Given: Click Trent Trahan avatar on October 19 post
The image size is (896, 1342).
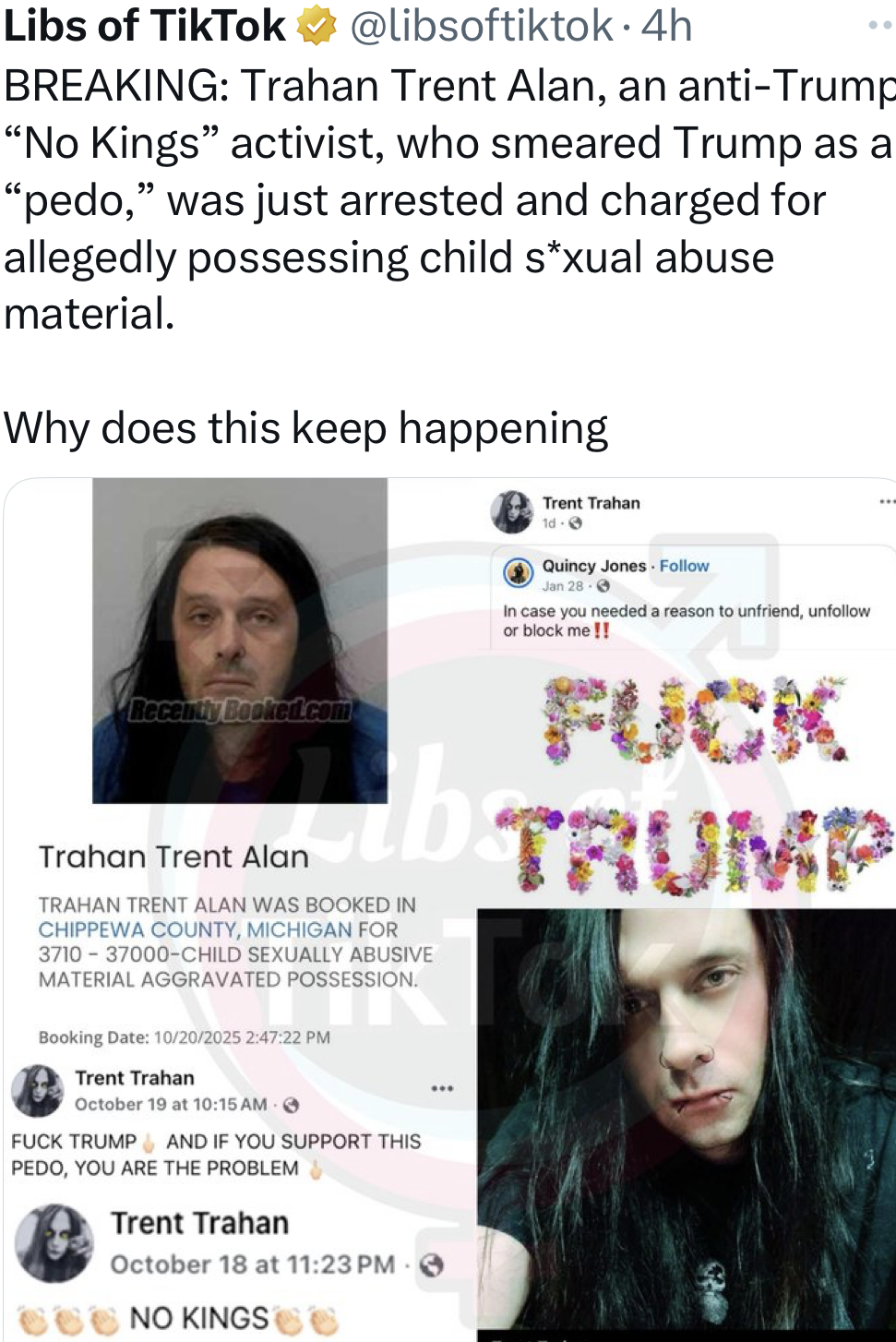Looking at the screenshot, I should (x=38, y=1090).
